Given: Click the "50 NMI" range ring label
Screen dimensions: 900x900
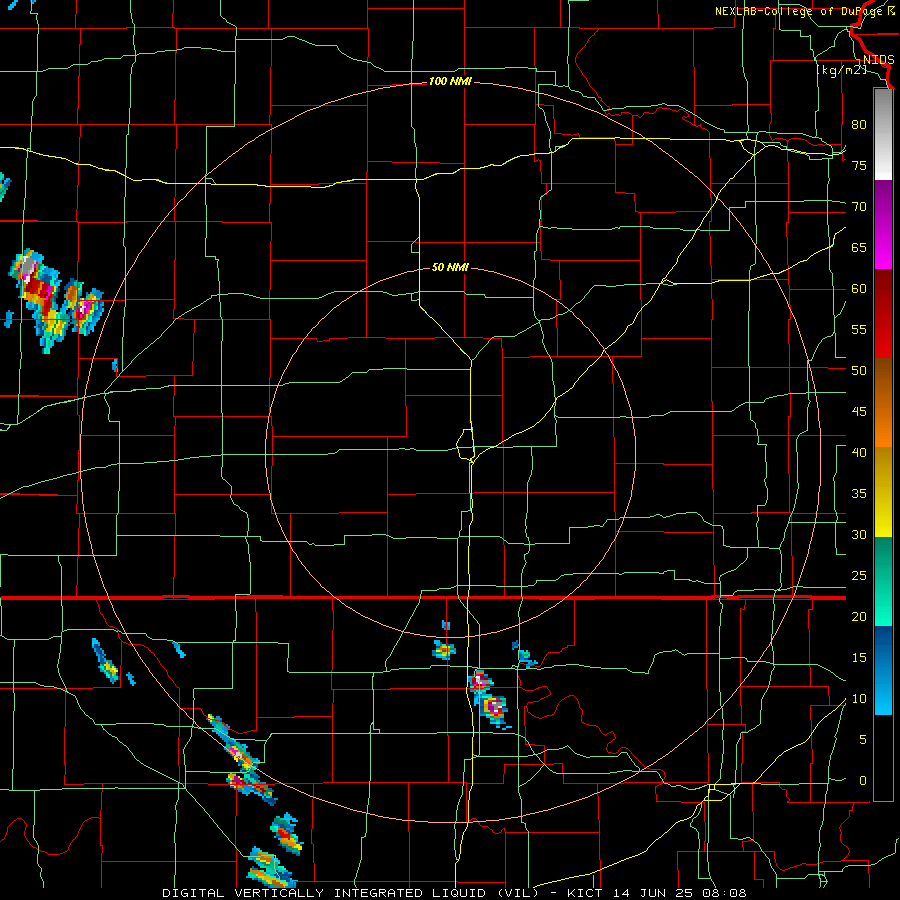Looking at the screenshot, I should pos(450,267).
